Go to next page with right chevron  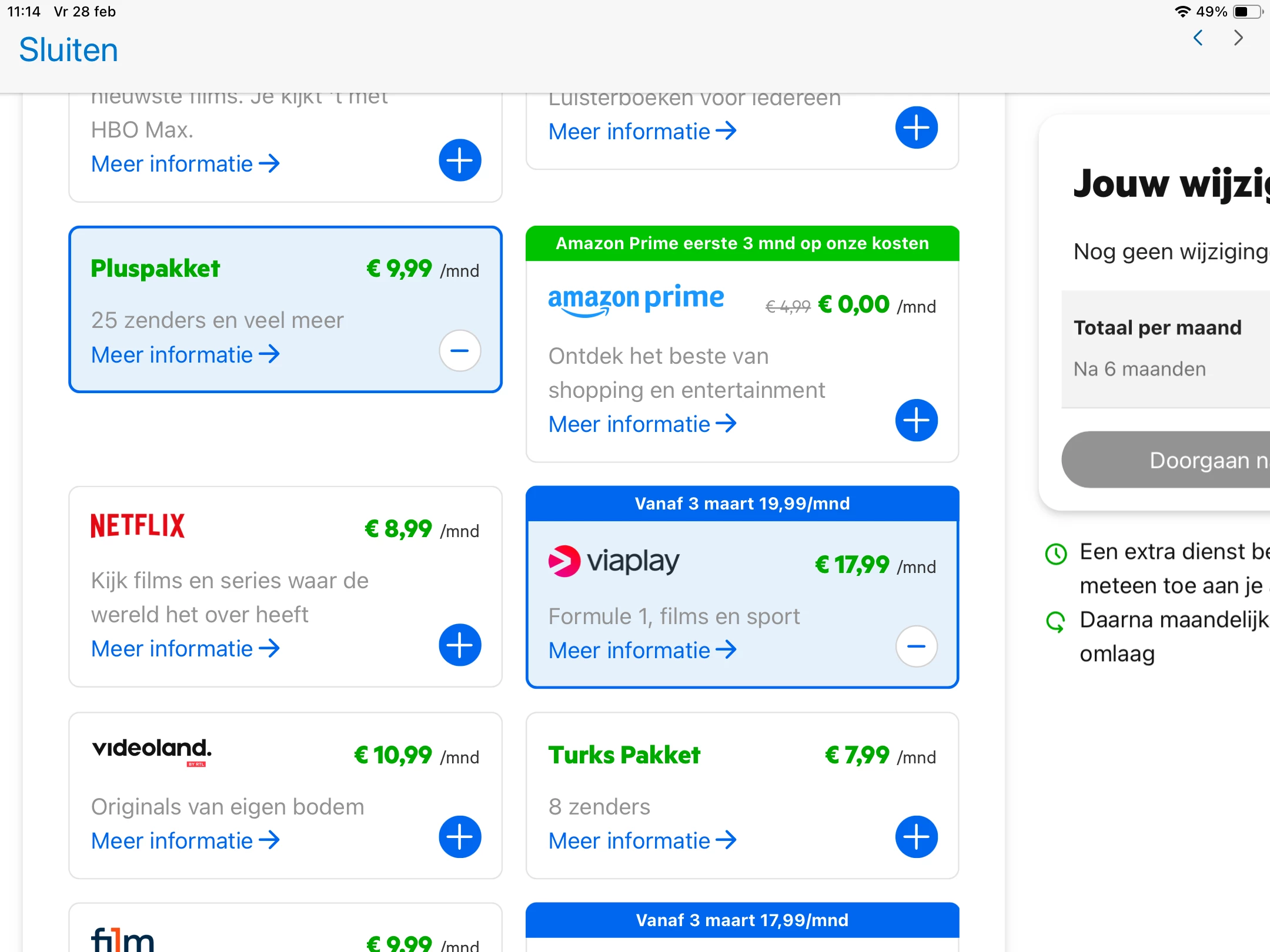click(1238, 38)
